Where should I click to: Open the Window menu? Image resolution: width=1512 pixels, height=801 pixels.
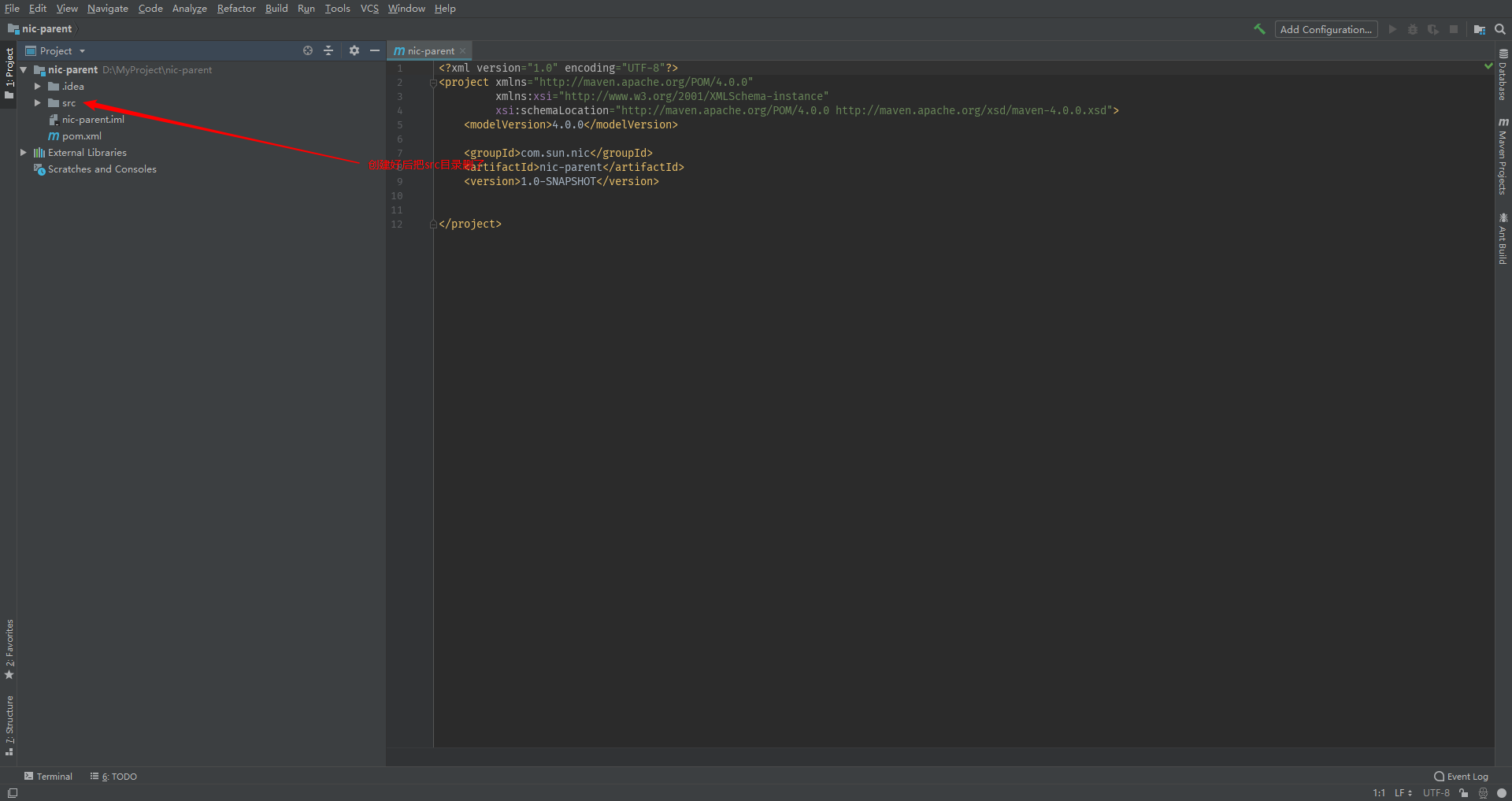pos(406,9)
